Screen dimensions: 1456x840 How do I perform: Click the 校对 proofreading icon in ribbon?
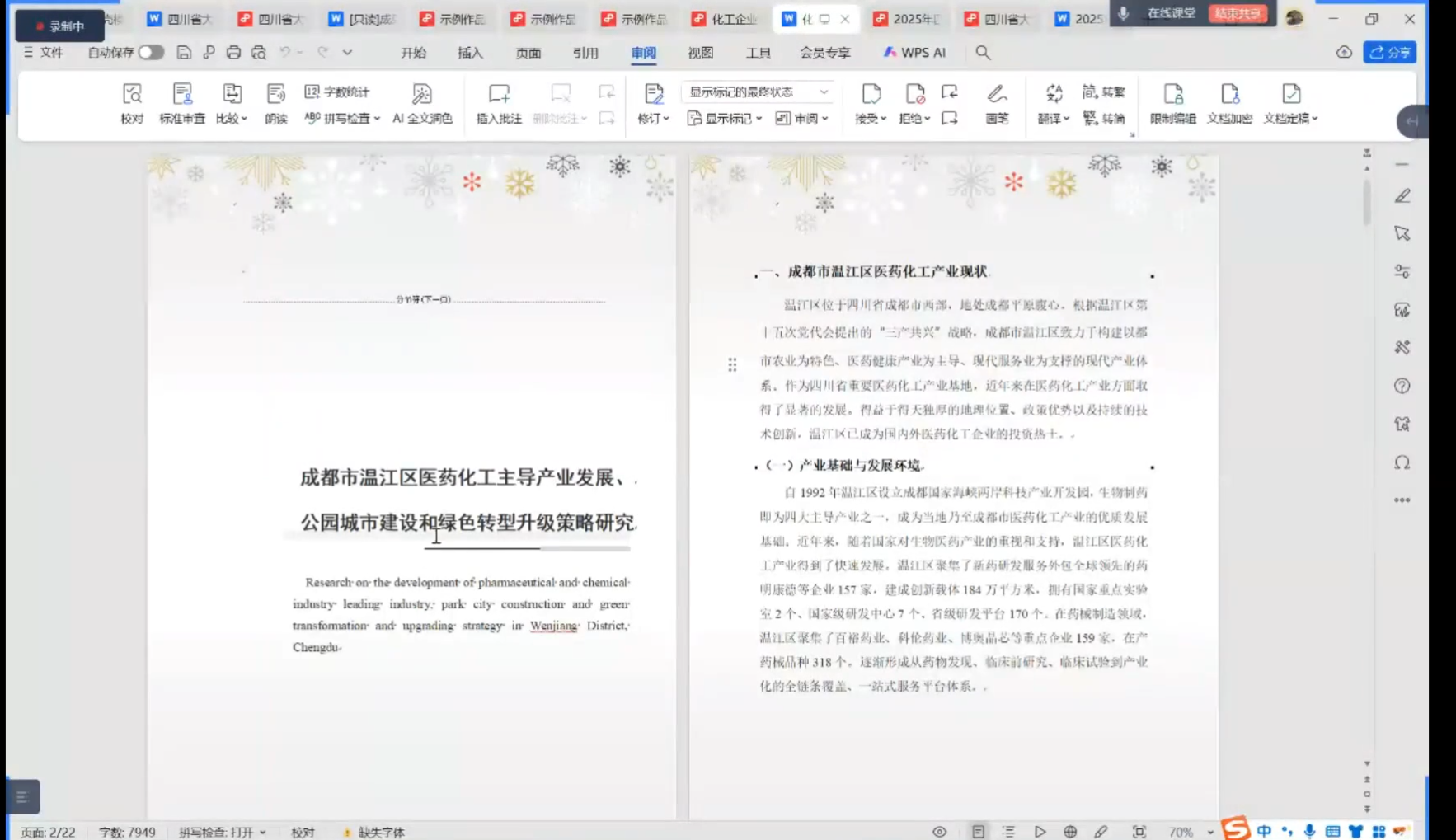(x=132, y=103)
